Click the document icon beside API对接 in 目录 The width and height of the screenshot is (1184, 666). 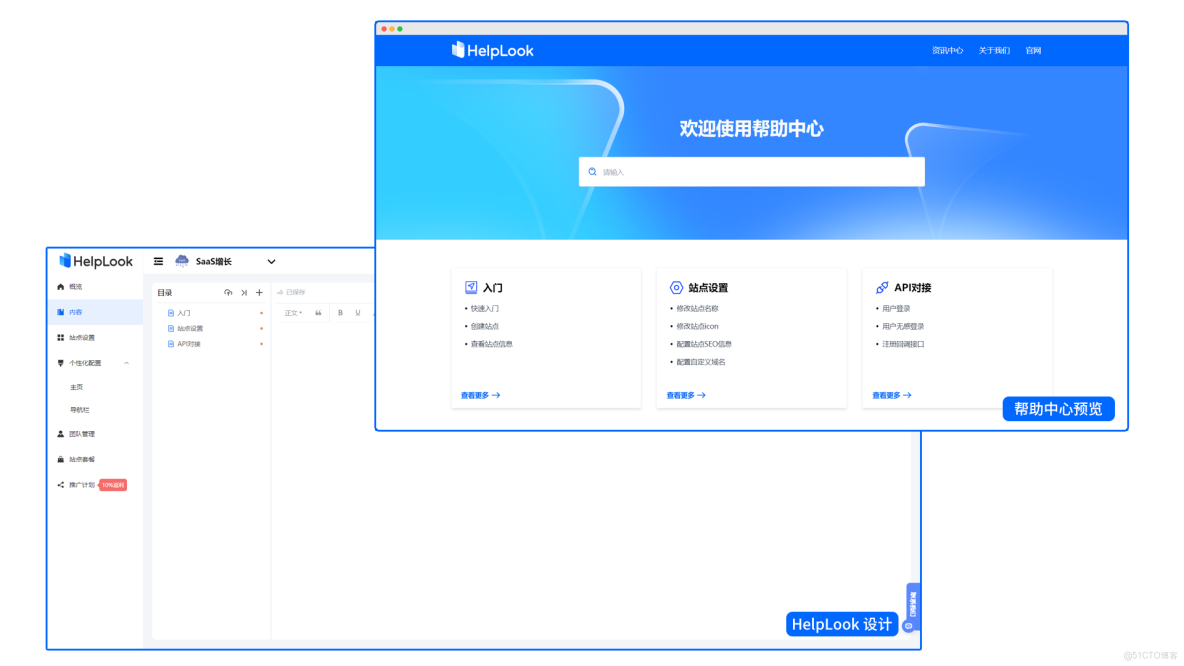click(x=171, y=344)
